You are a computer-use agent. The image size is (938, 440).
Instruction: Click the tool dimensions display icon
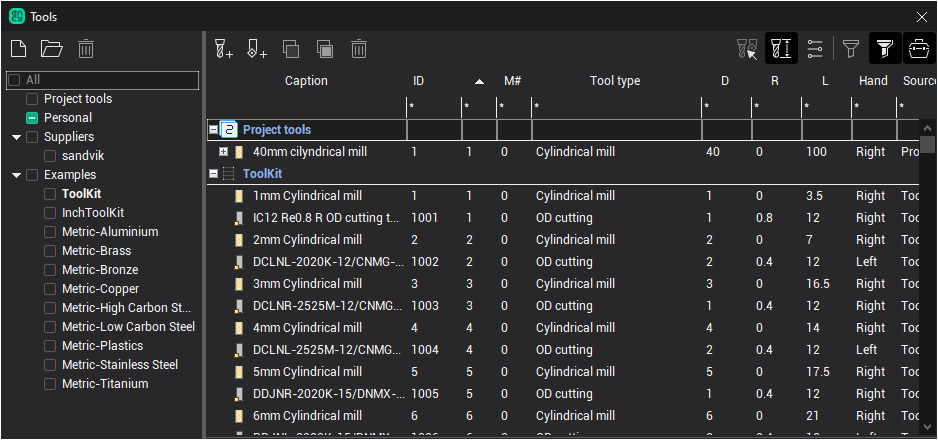click(x=781, y=48)
